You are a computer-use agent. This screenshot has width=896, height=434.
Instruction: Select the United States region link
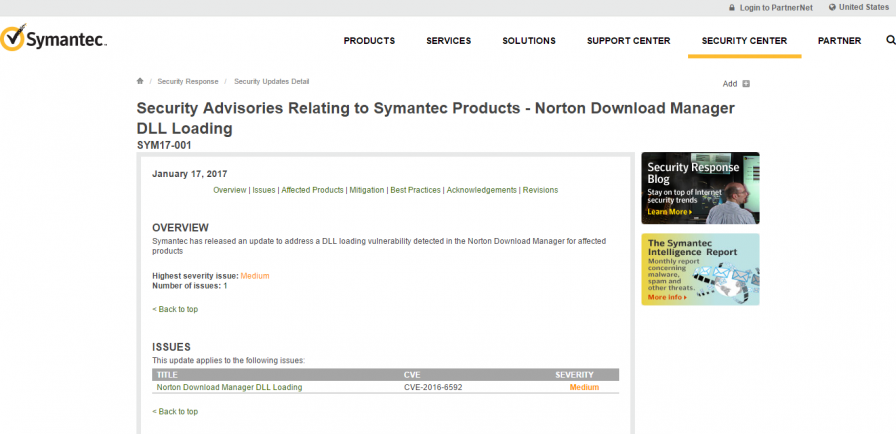tap(864, 7)
